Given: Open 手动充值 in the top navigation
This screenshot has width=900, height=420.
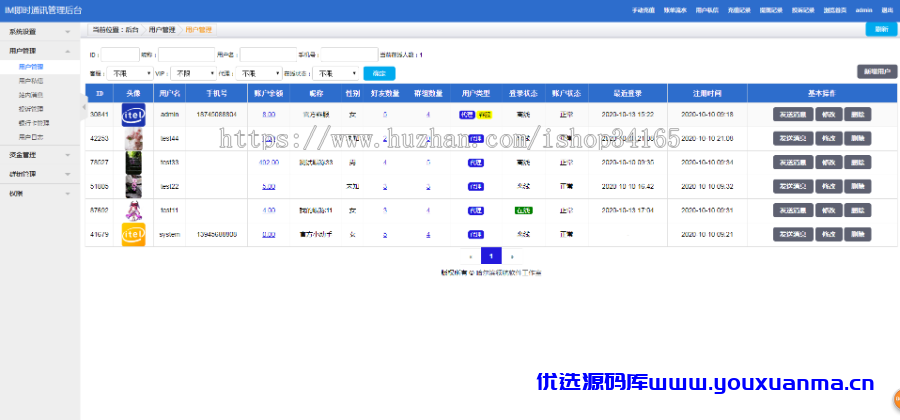Looking at the screenshot, I should click(644, 10).
